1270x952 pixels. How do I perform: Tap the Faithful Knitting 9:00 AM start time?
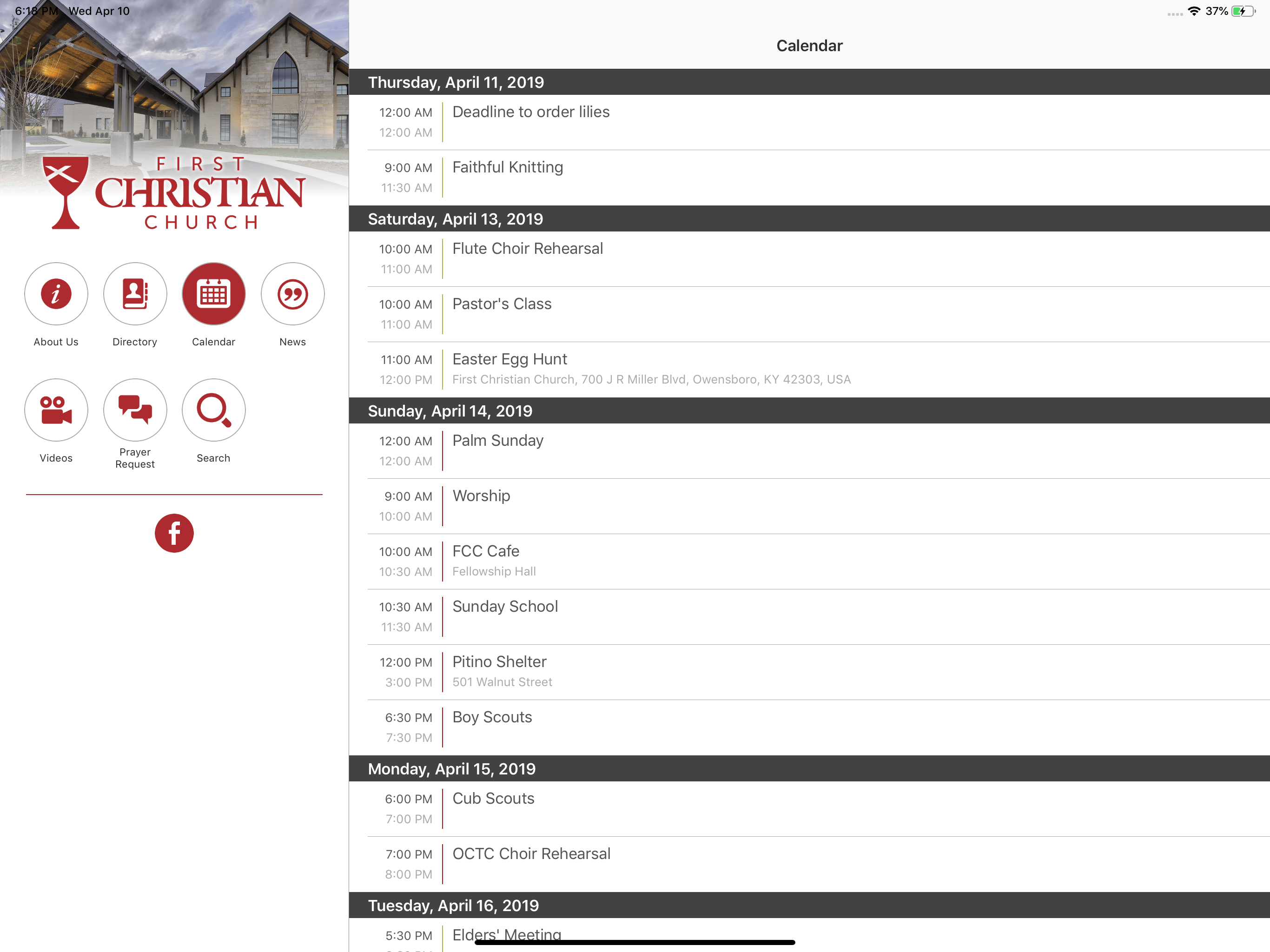(x=408, y=168)
